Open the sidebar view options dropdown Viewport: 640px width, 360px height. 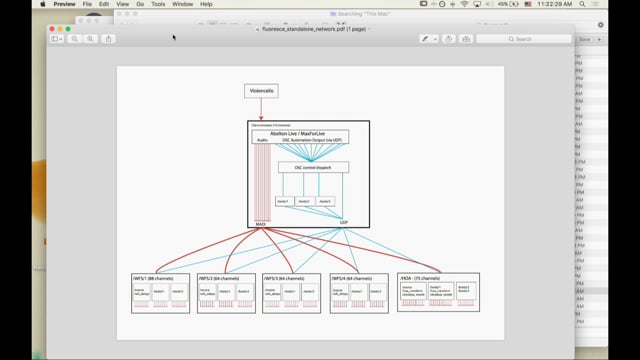(57, 39)
